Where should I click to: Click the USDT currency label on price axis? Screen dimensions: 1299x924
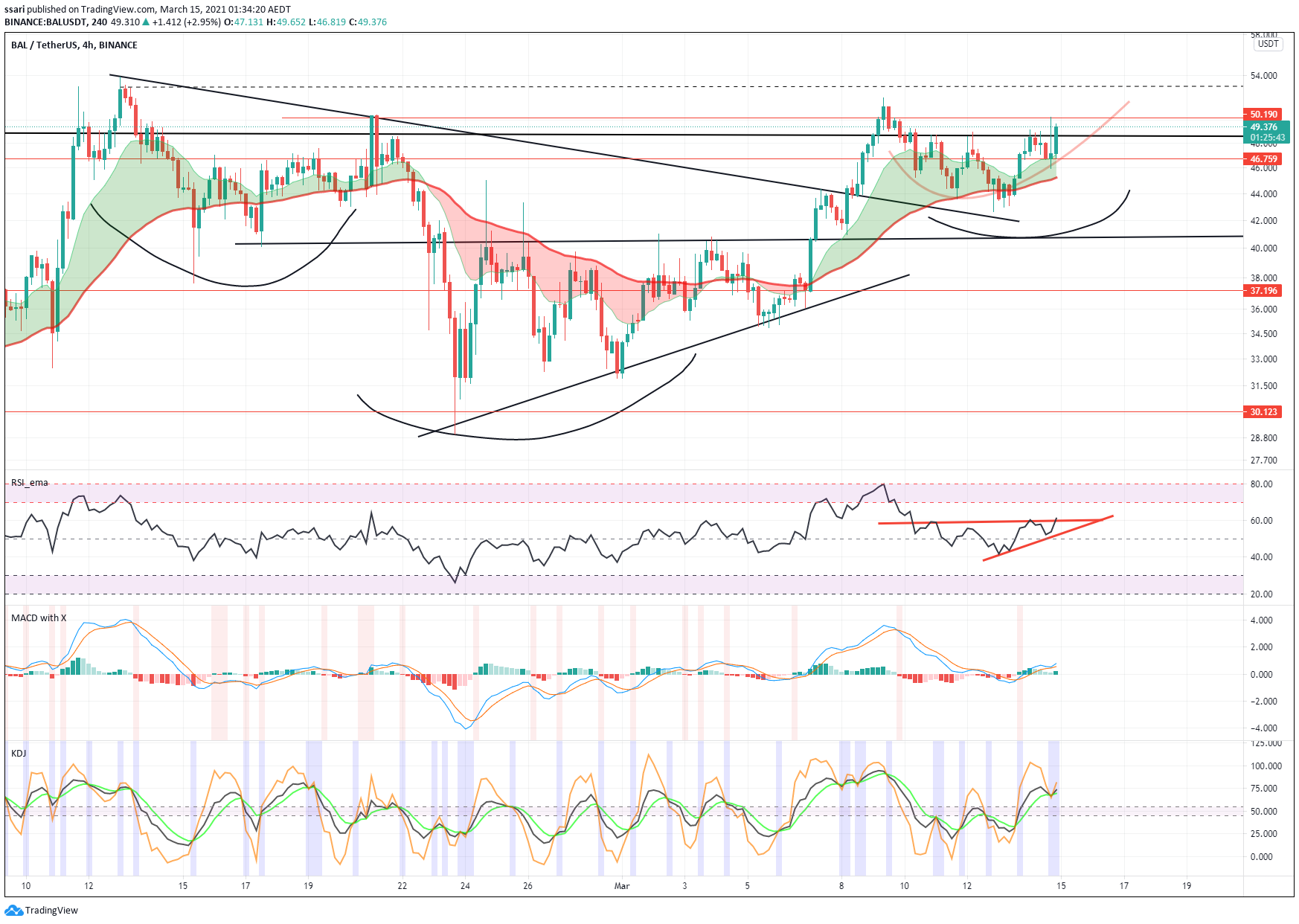coord(1268,44)
